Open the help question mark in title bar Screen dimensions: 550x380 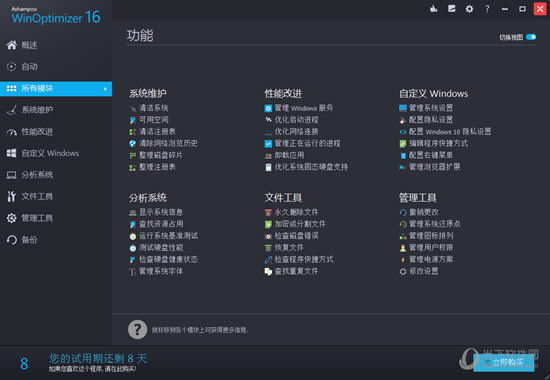click(487, 9)
